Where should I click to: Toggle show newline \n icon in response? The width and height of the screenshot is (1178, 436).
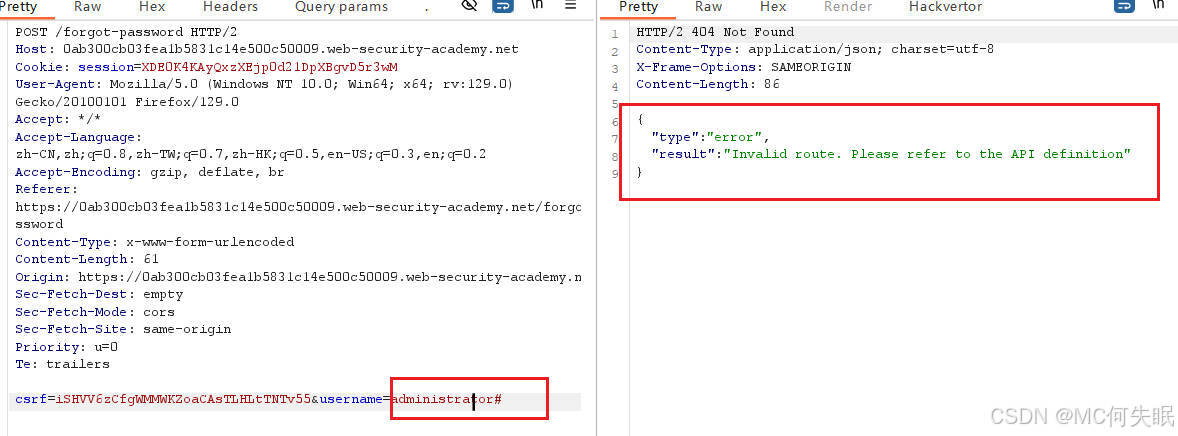click(1159, 5)
